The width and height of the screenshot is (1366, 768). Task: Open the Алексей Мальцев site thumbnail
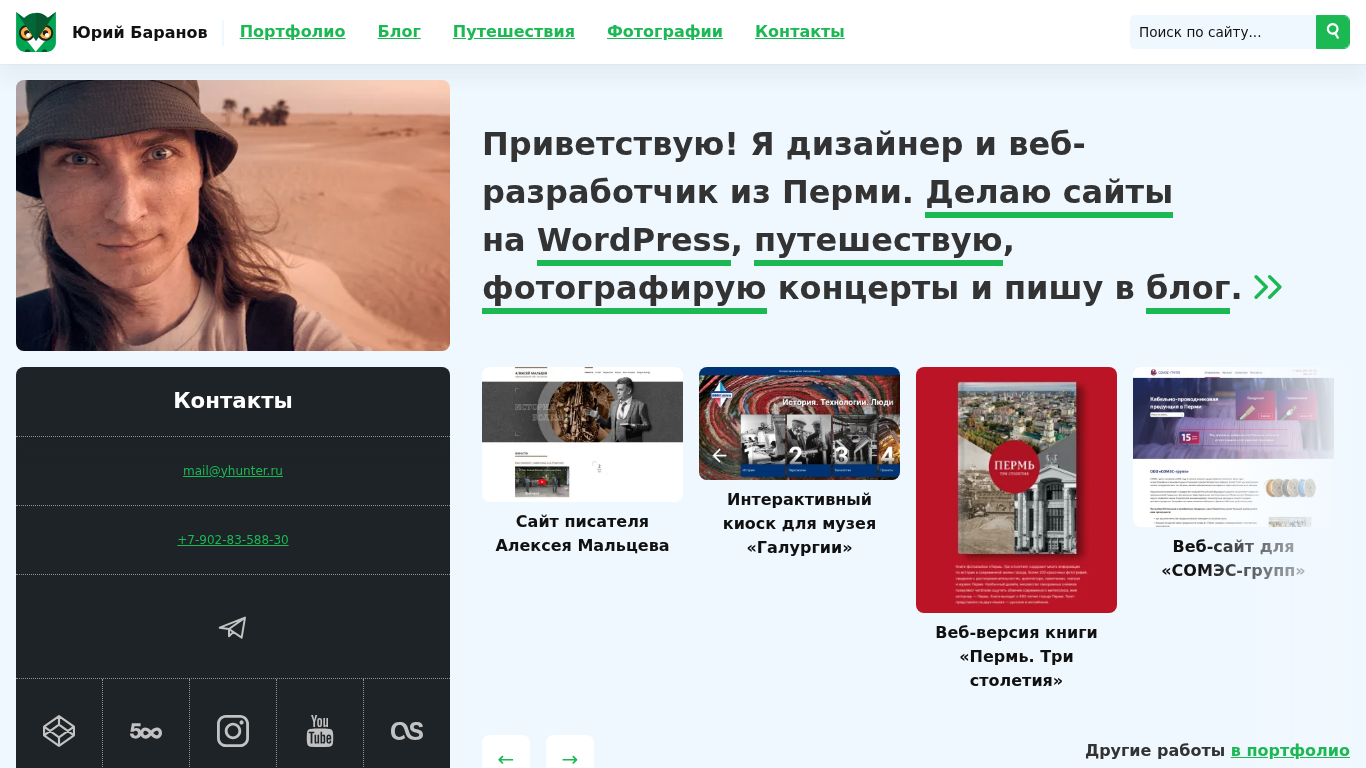[x=582, y=434]
